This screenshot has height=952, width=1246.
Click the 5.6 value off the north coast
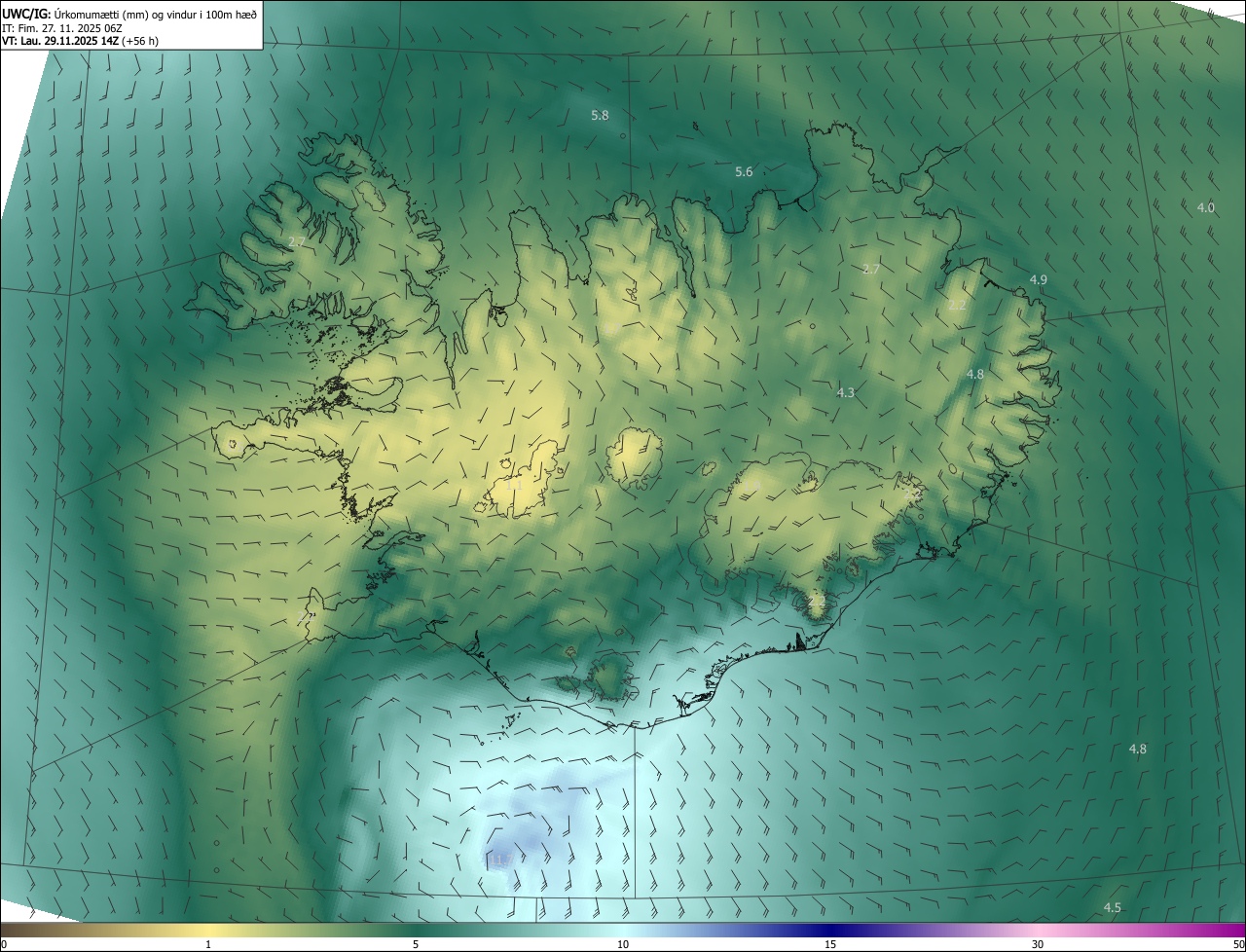[x=744, y=171]
